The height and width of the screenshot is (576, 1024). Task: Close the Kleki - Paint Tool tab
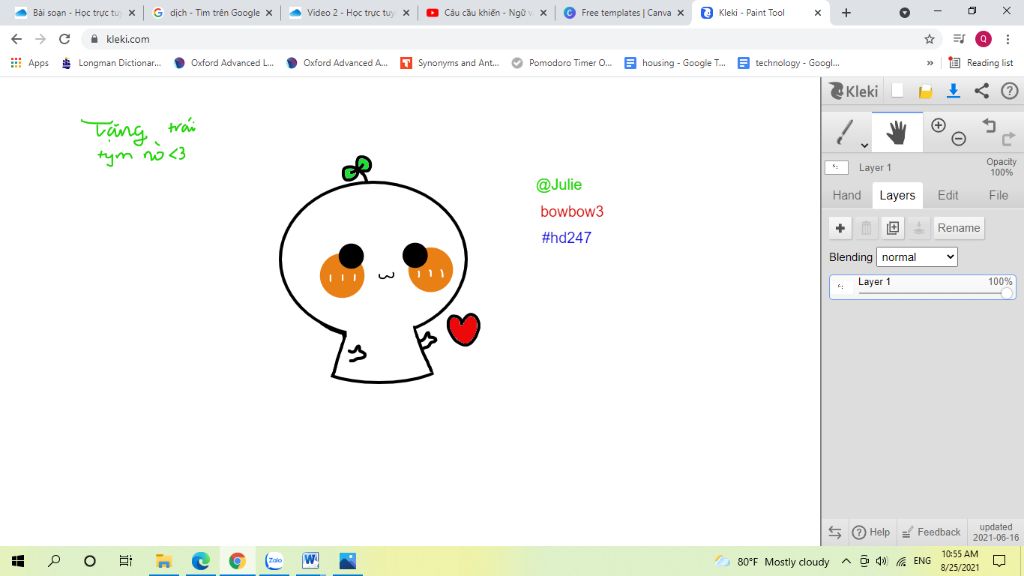[817, 12]
